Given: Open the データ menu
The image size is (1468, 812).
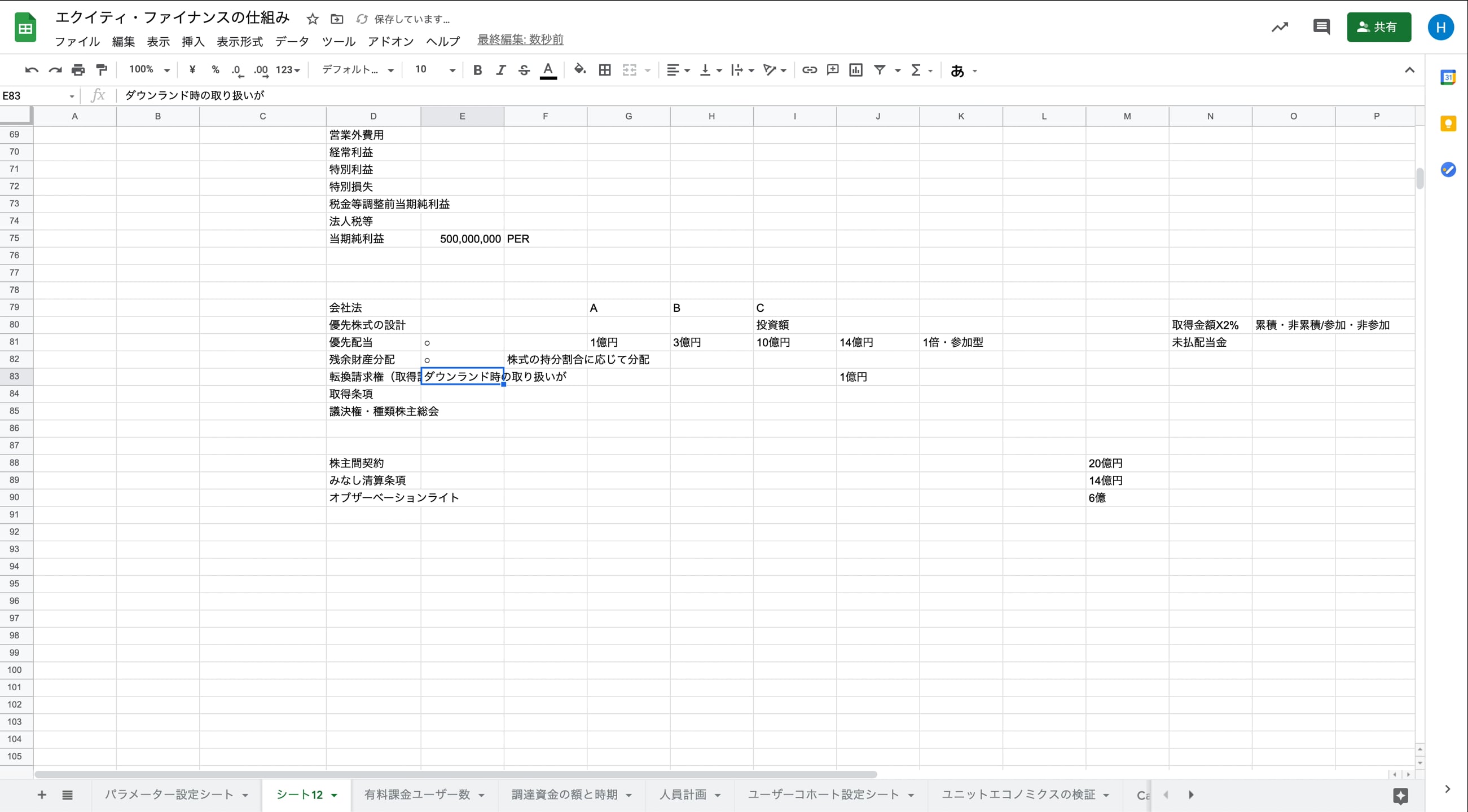Looking at the screenshot, I should pyautogui.click(x=292, y=42).
